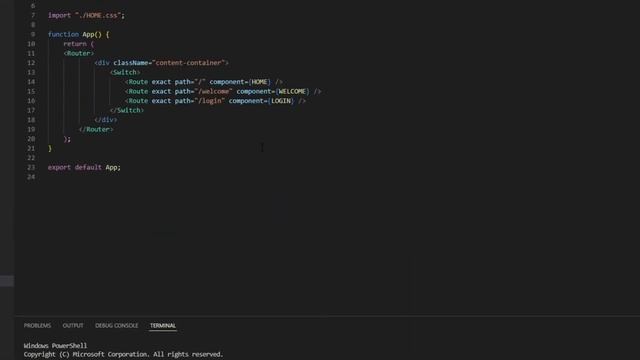The height and width of the screenshot is (360, 640).
Task: Select the TERMINAL tab
Action: pos(162,325)
